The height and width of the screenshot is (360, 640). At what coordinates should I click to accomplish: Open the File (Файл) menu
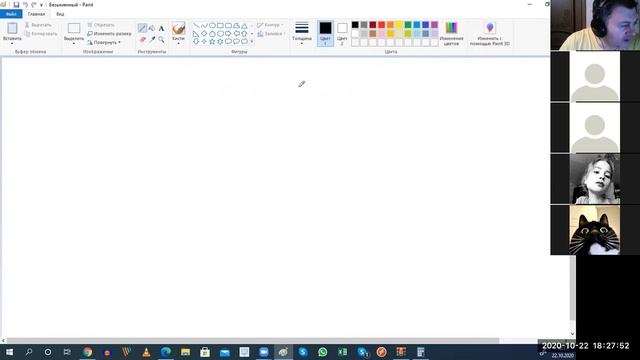(x=11, y=14)
